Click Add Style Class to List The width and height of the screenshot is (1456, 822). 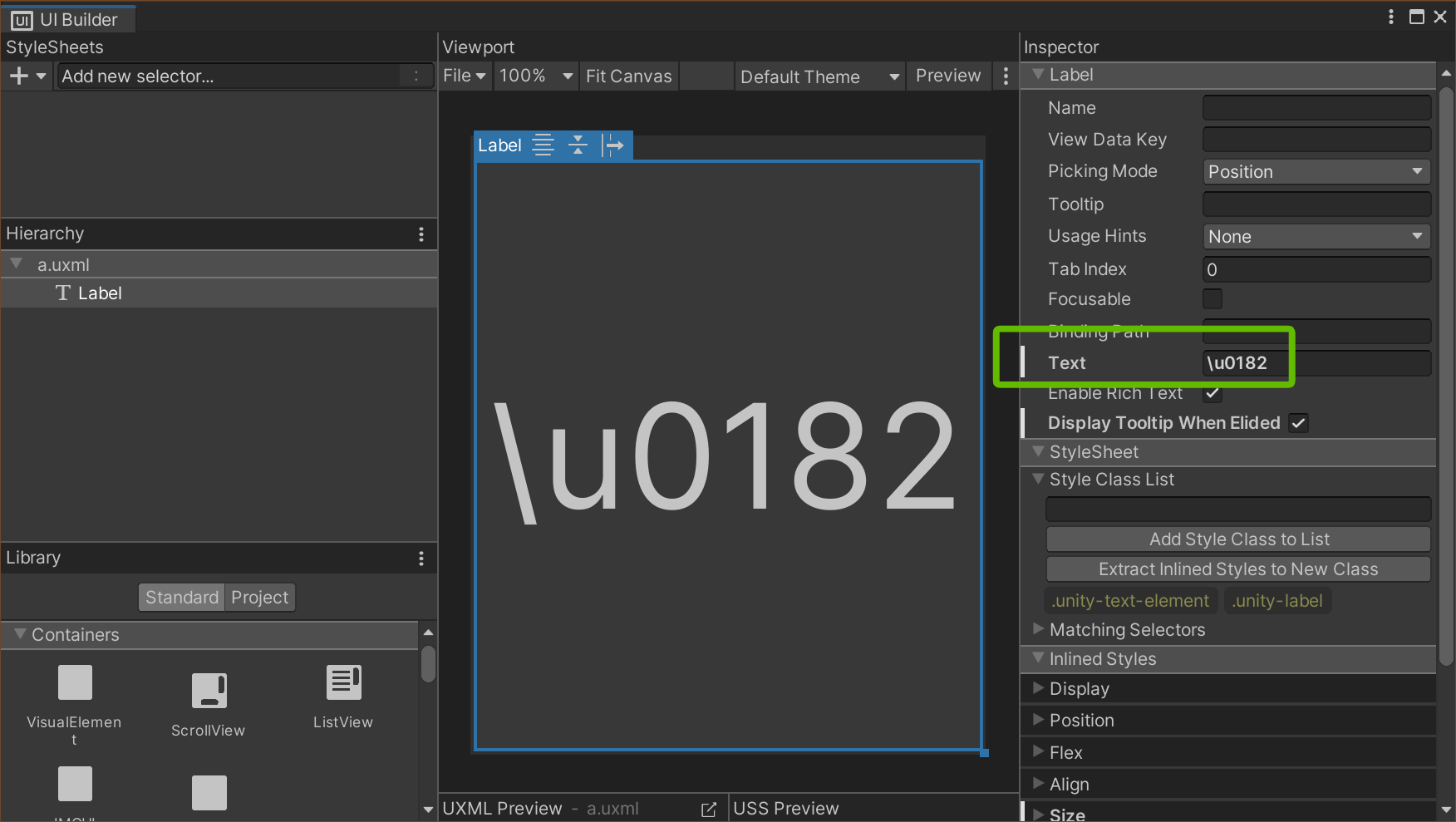(x=1237, y=539)
